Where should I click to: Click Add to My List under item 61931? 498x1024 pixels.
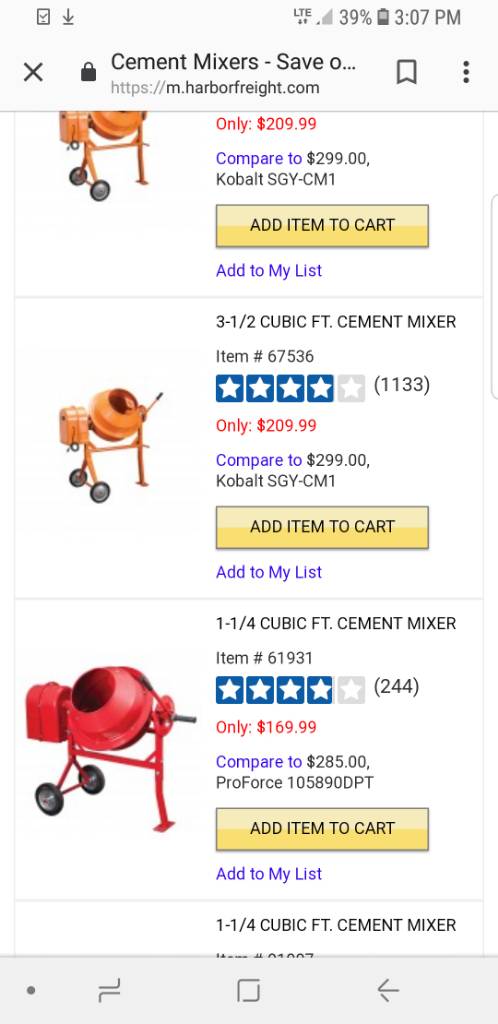(269, 874)
